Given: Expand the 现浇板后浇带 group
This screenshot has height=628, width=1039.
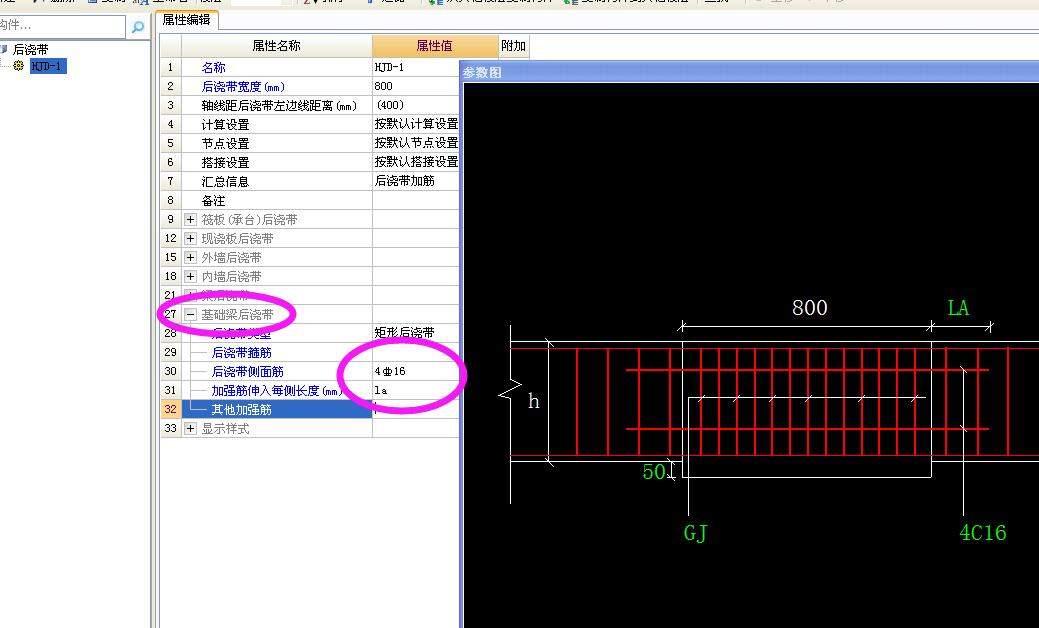Looking at the screenshot, I should 190,238.
